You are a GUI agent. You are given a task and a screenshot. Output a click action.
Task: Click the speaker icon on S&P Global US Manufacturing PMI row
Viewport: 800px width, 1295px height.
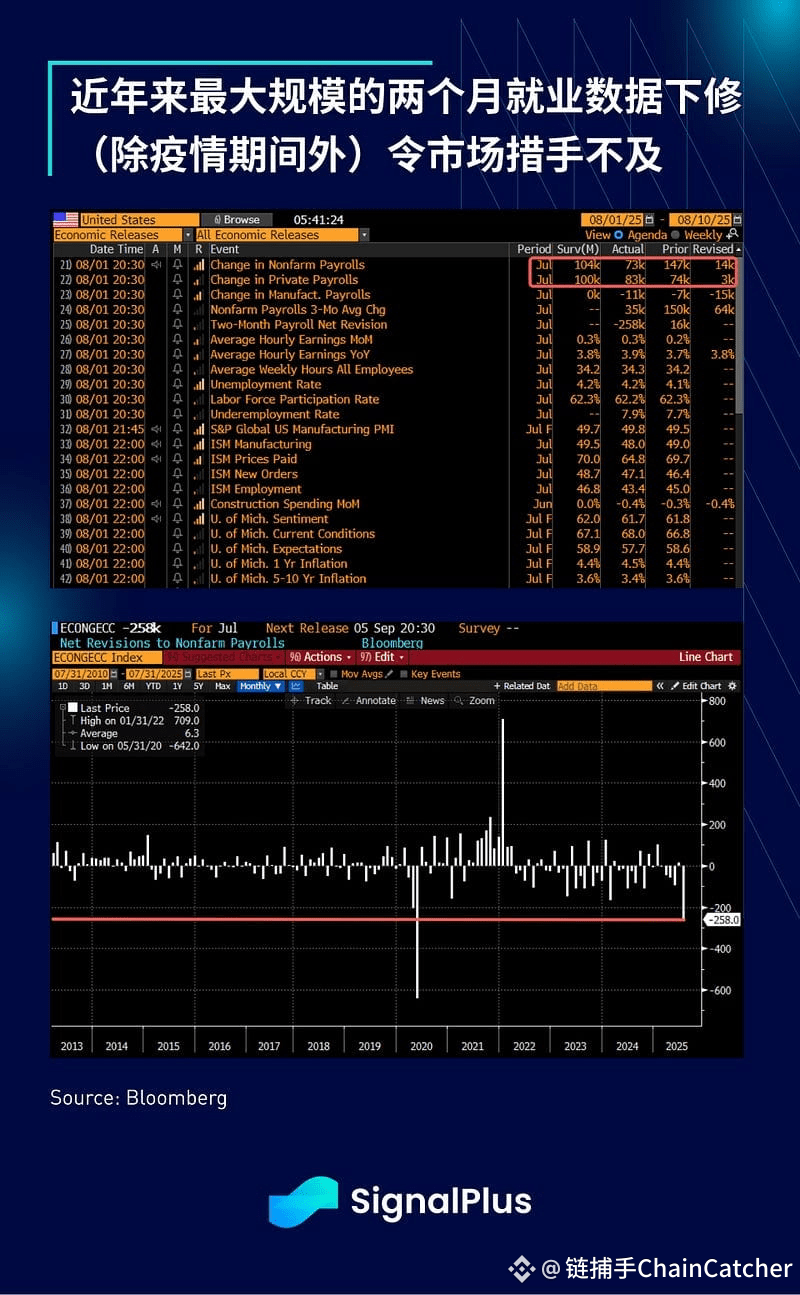tap(156, 429)
